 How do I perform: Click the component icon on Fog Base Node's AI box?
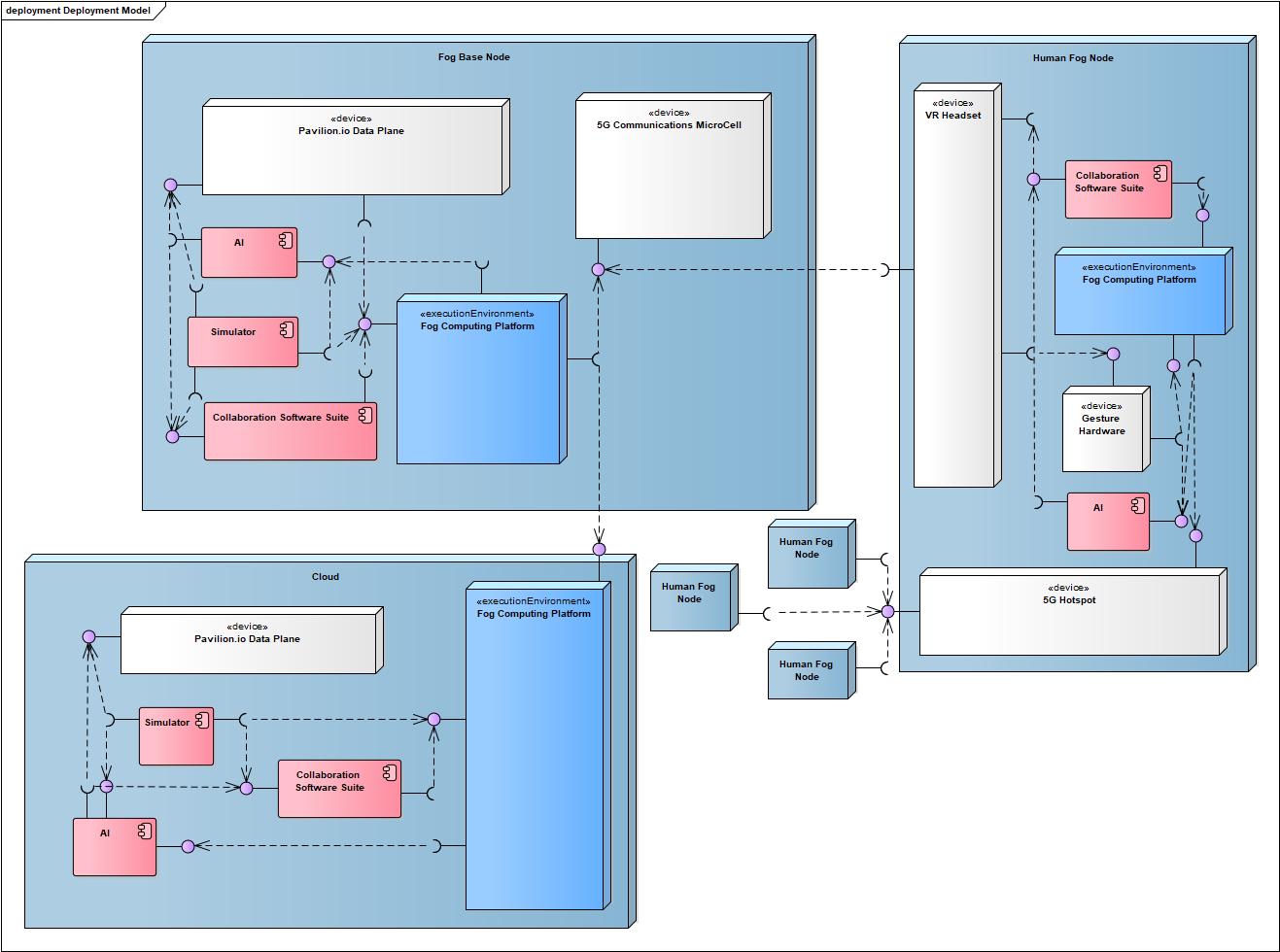(285, 242)
